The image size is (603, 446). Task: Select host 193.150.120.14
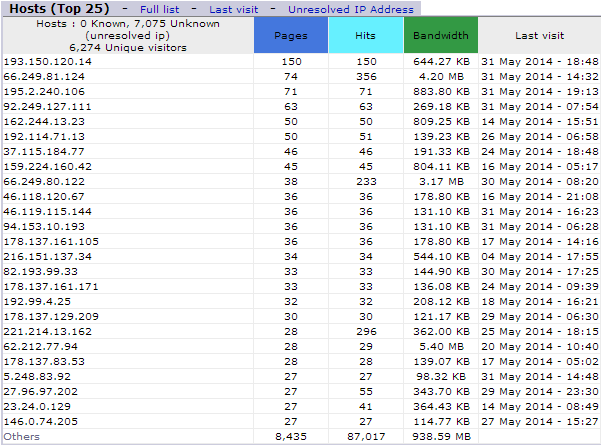point(47,62)
